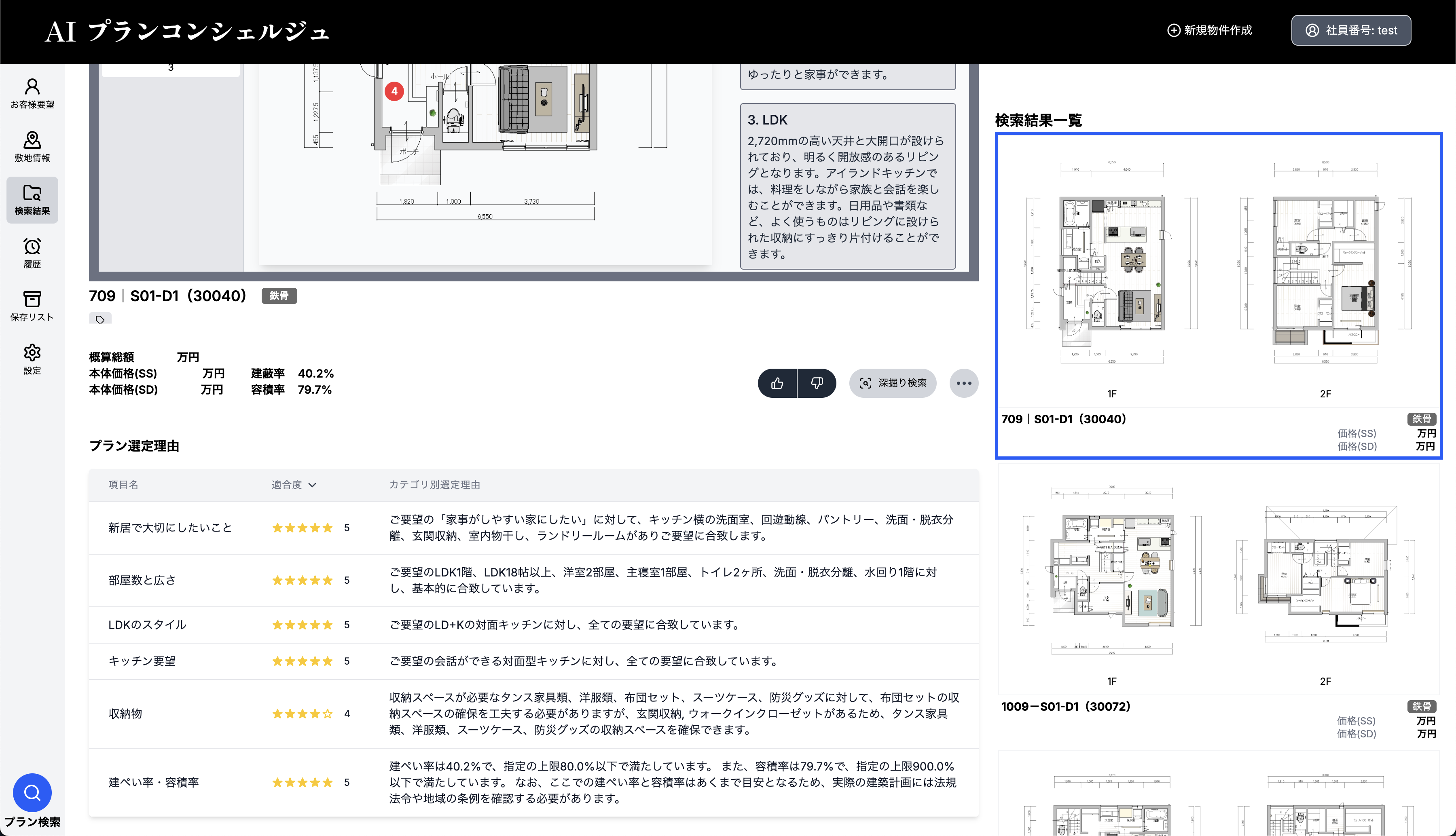Click the blue プラン検索 search icon
This screenshot has width=1456, height=836.
32,793
